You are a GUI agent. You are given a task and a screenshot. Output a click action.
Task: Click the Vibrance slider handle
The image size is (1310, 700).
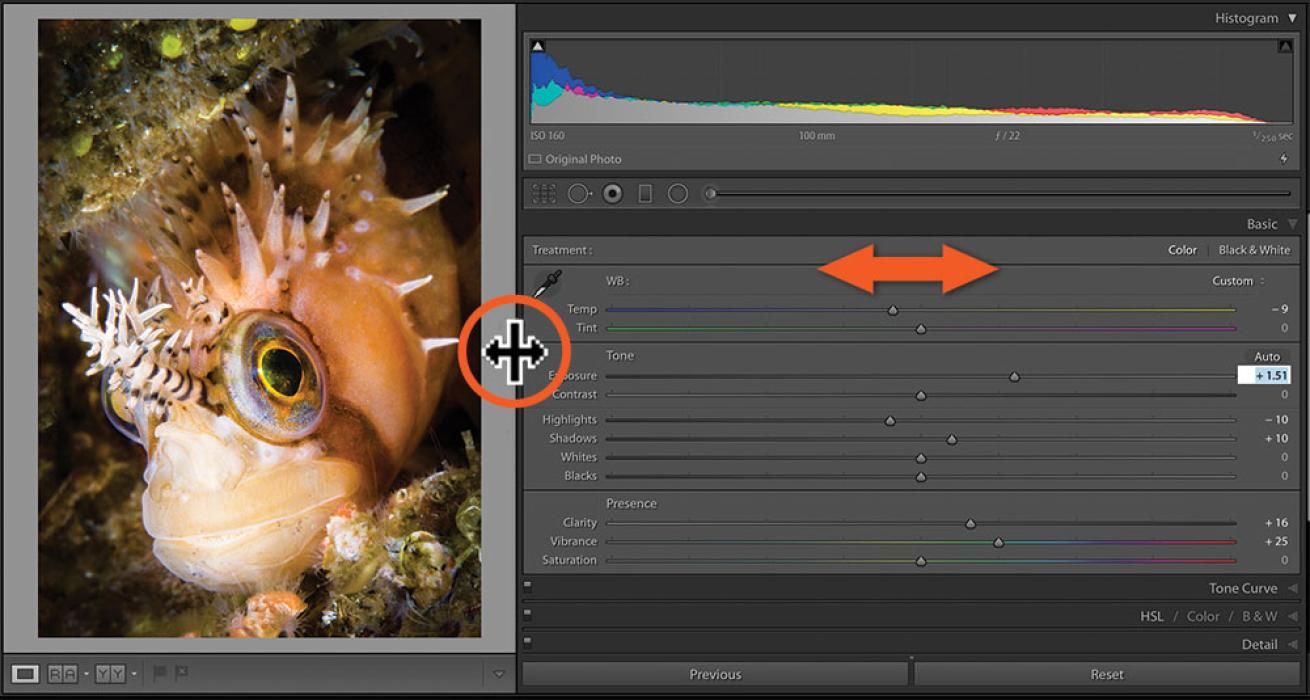(998, 542)
